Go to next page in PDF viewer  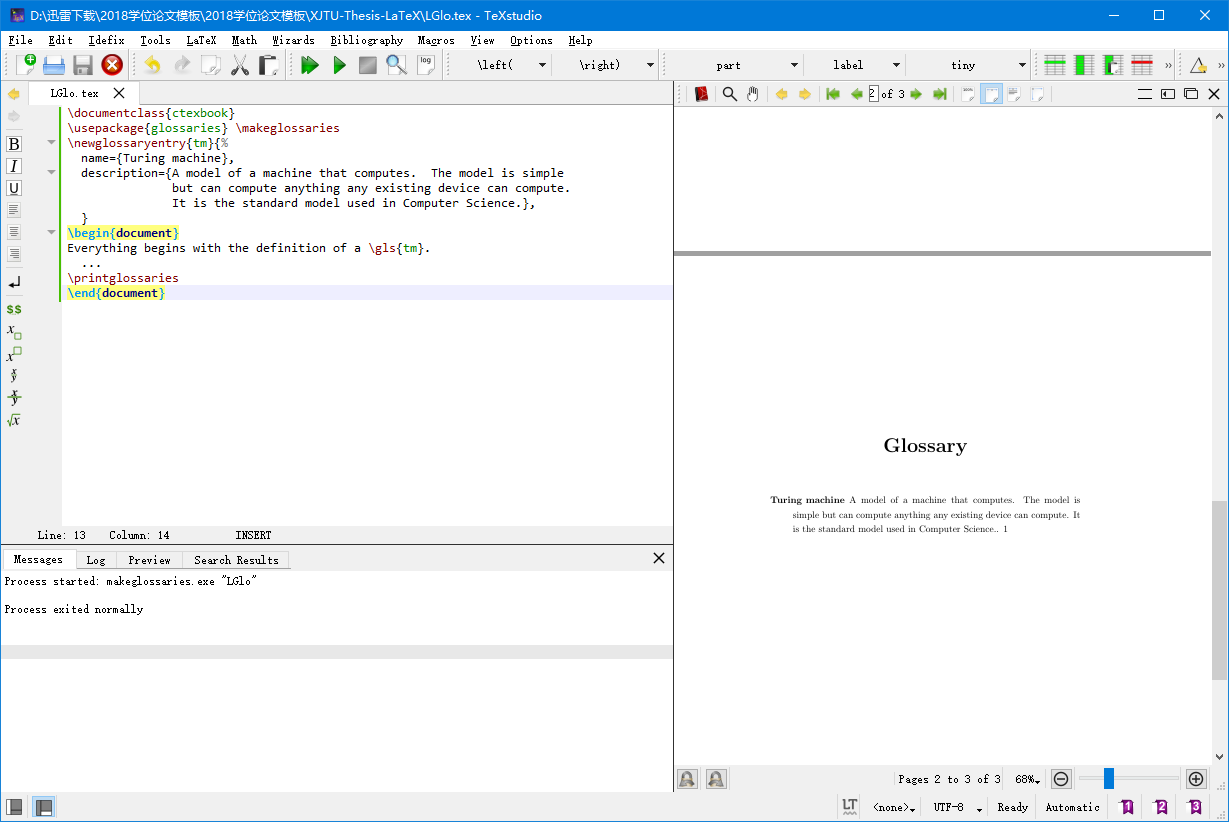916,94
